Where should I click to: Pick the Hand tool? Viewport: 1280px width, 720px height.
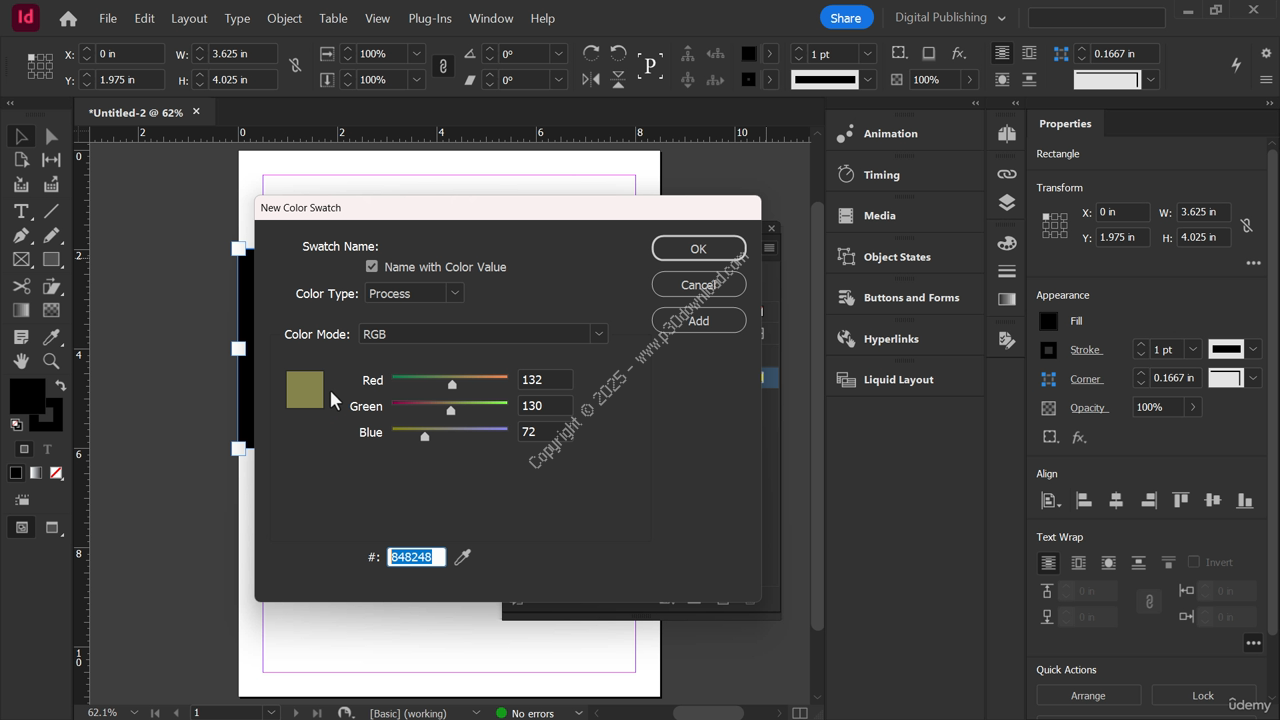pyautogui.click(x=21, y=361)
